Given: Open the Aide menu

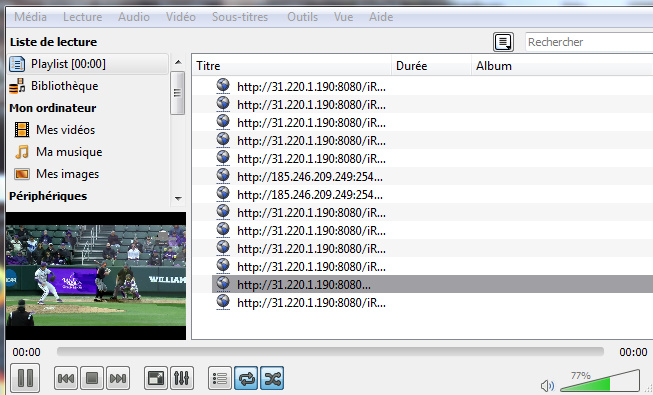Looking at the screenshot, I should [381, 17].
